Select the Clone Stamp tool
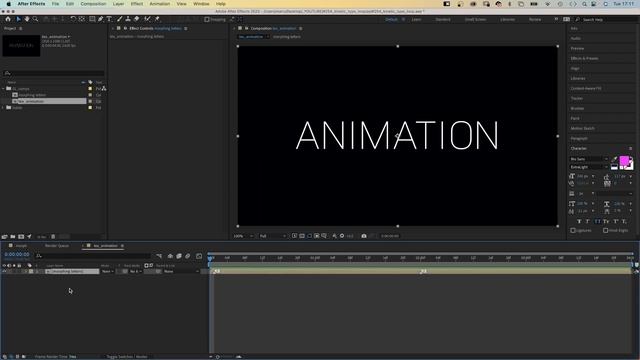The image size is (640, 360). 128,19
